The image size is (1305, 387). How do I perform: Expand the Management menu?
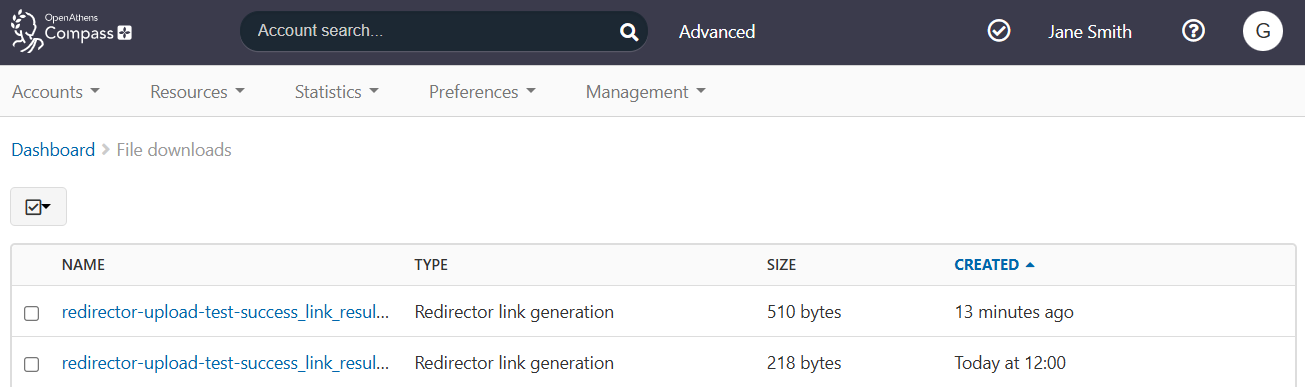pos(645,92)
